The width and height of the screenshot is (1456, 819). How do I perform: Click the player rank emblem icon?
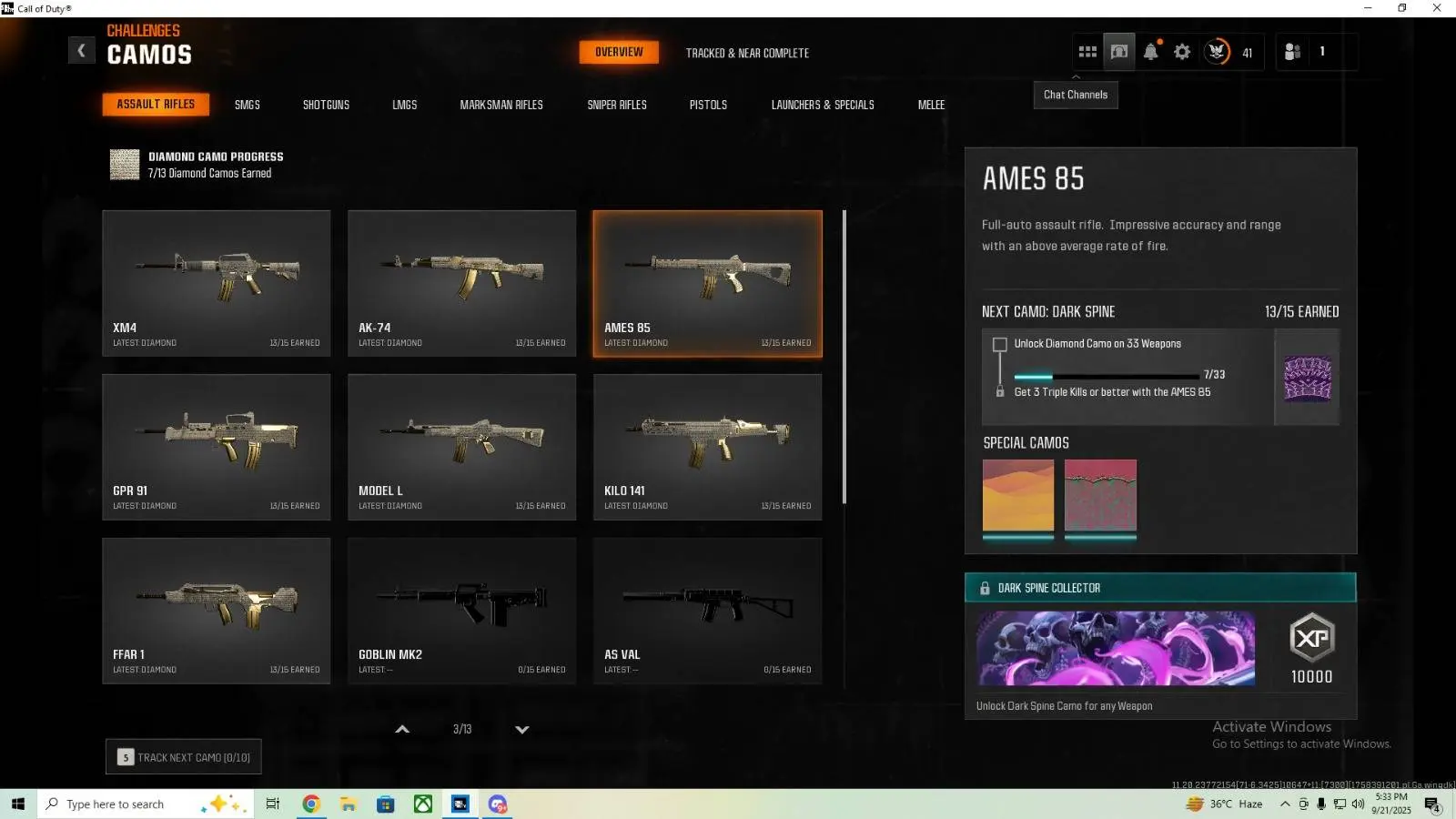[x=1218, y=52]
